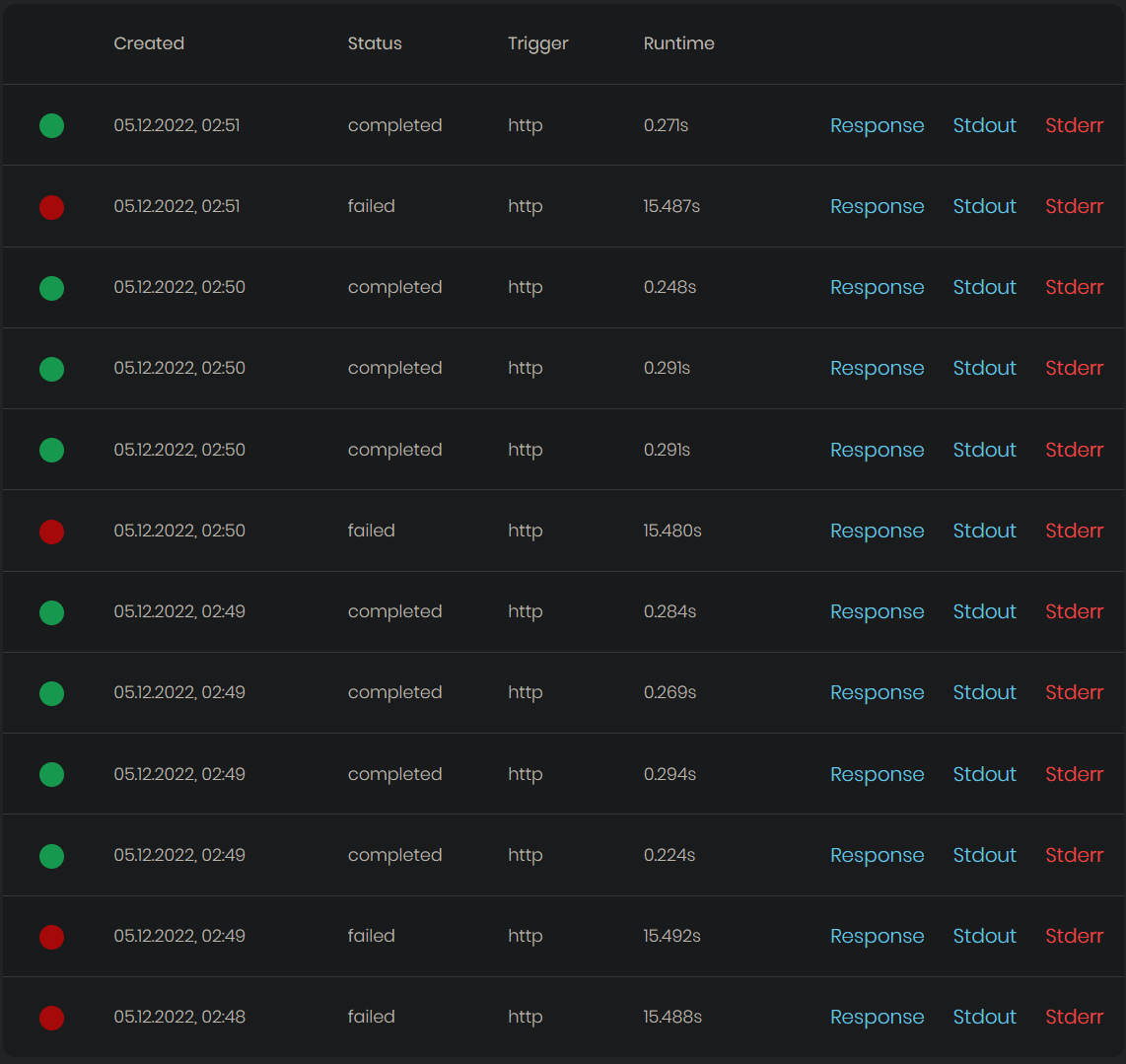The width and height of the screenshot is (1126, 1064).
Task: Open the Response for the 0.271s completed run
Action: [877, 125]
